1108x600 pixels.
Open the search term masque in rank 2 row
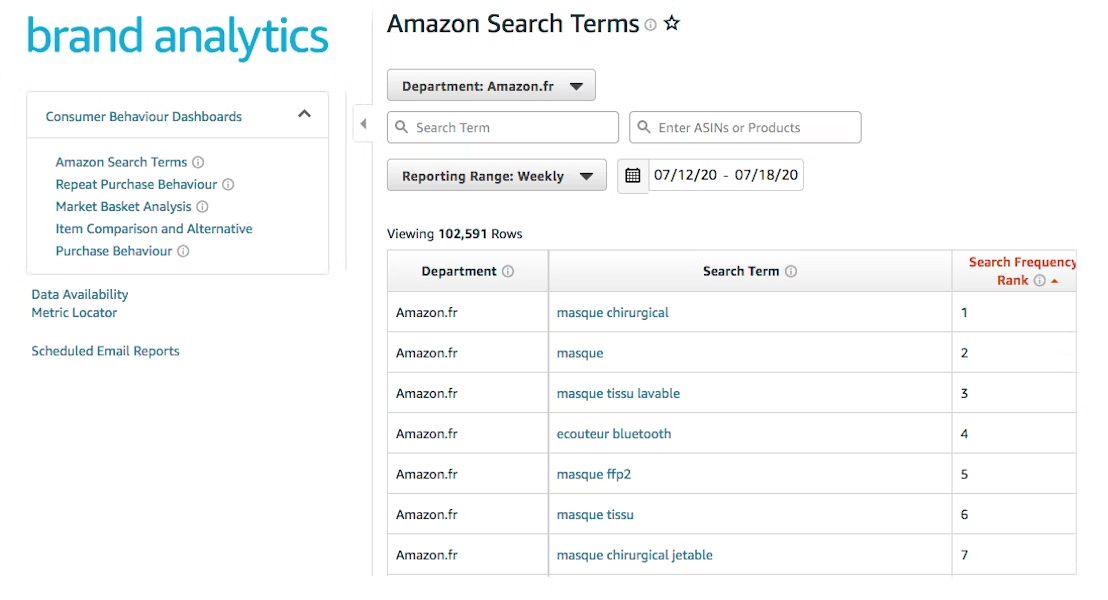click(580, 353)
